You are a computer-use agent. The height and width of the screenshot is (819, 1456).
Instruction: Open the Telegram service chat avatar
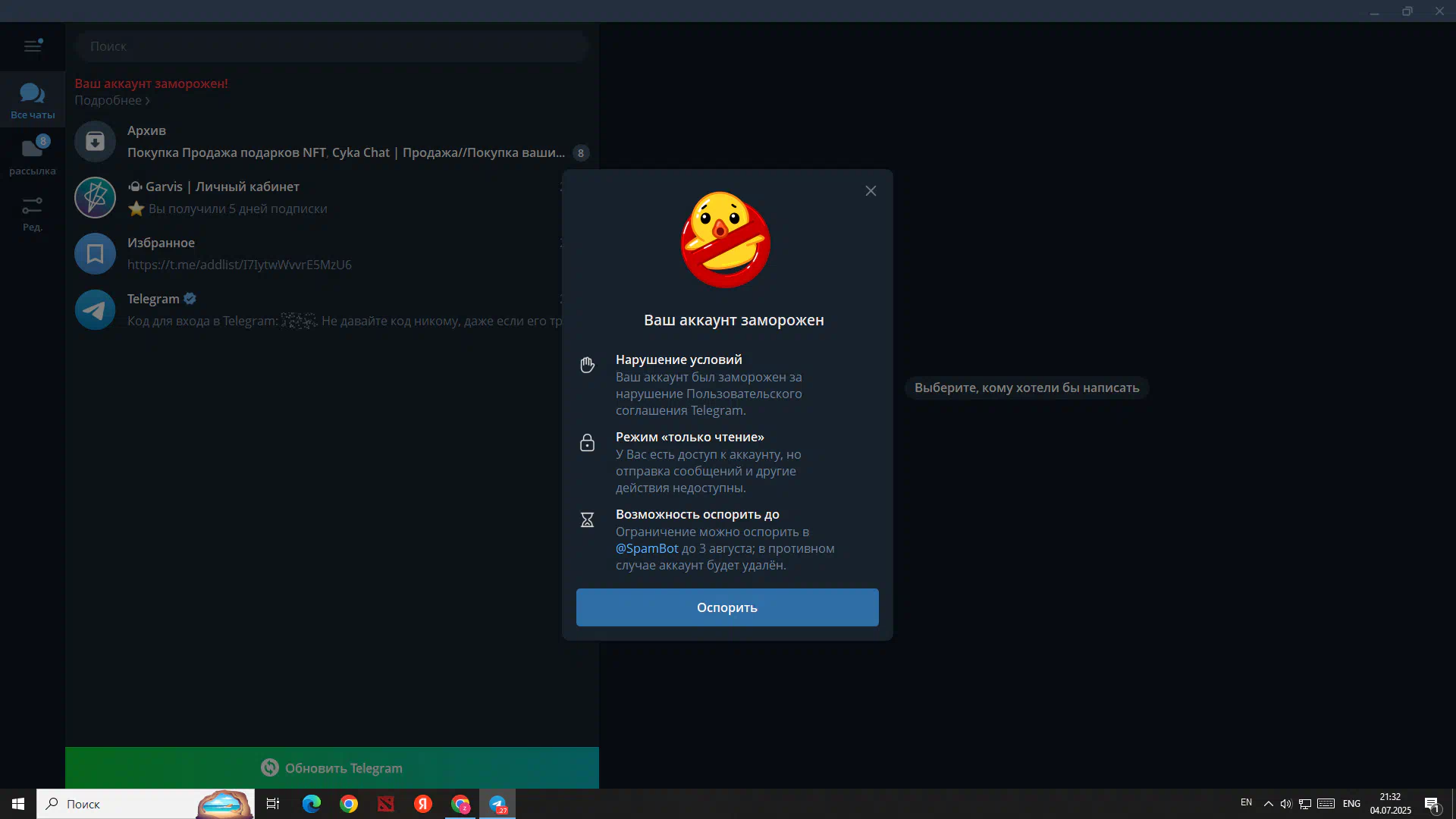[x=95, y=309]
